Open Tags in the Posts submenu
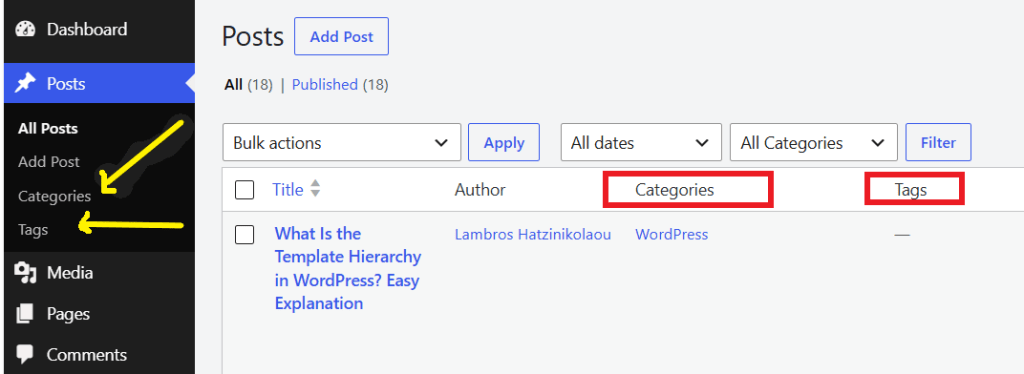The height and width of the screenshot is (374, 1024). point(33,230)
